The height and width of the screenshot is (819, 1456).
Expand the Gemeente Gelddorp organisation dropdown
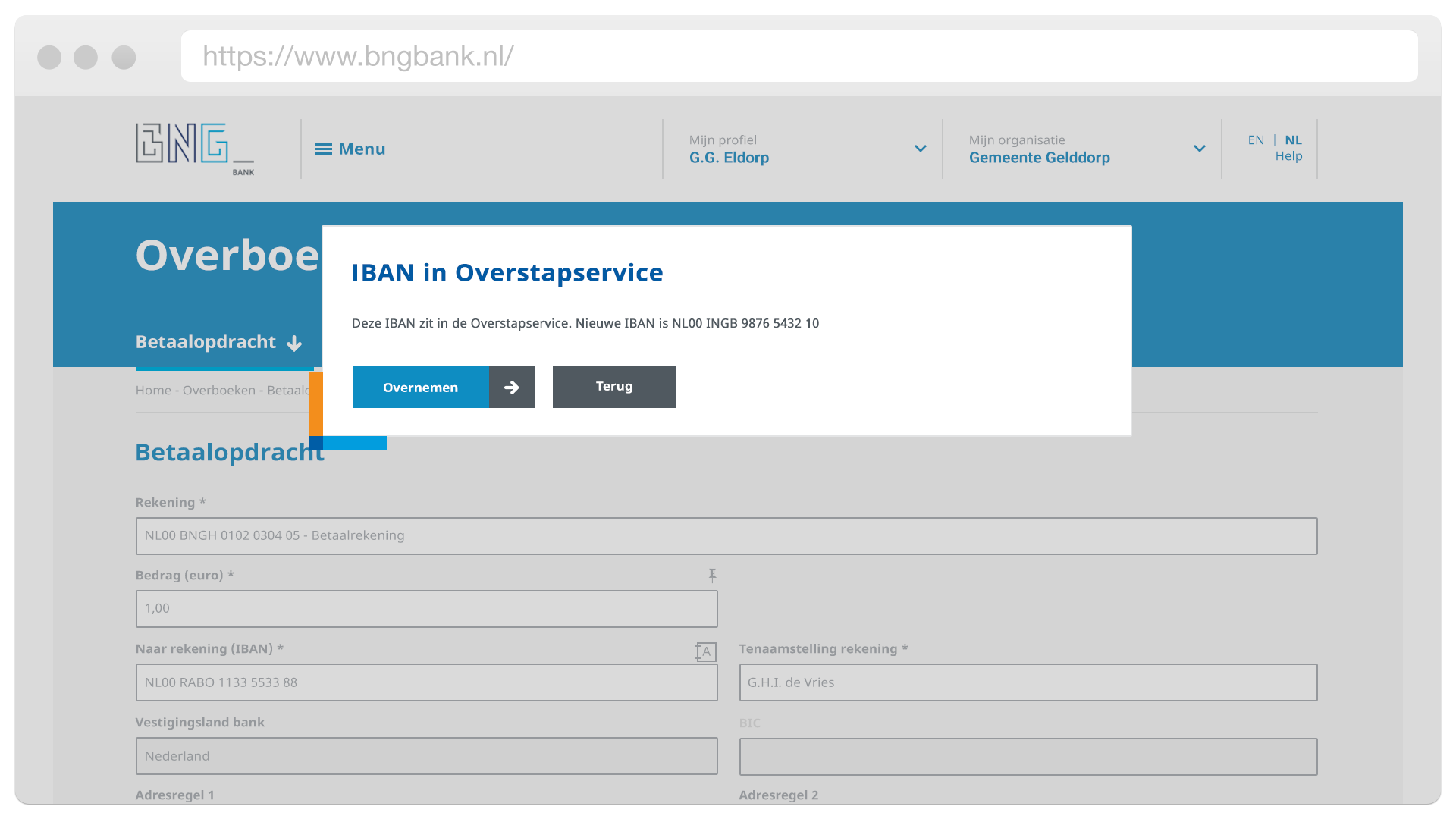[x=1198, y=149]
